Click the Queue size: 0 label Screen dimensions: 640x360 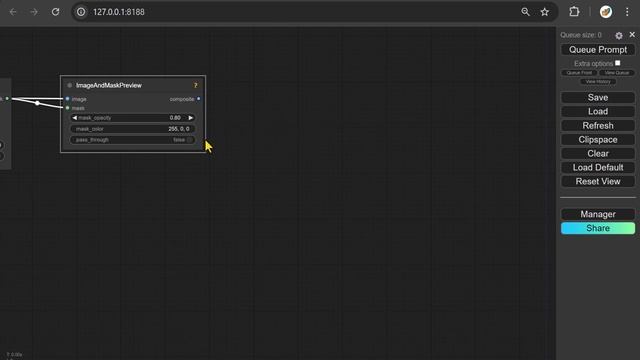tap(581, 35)
